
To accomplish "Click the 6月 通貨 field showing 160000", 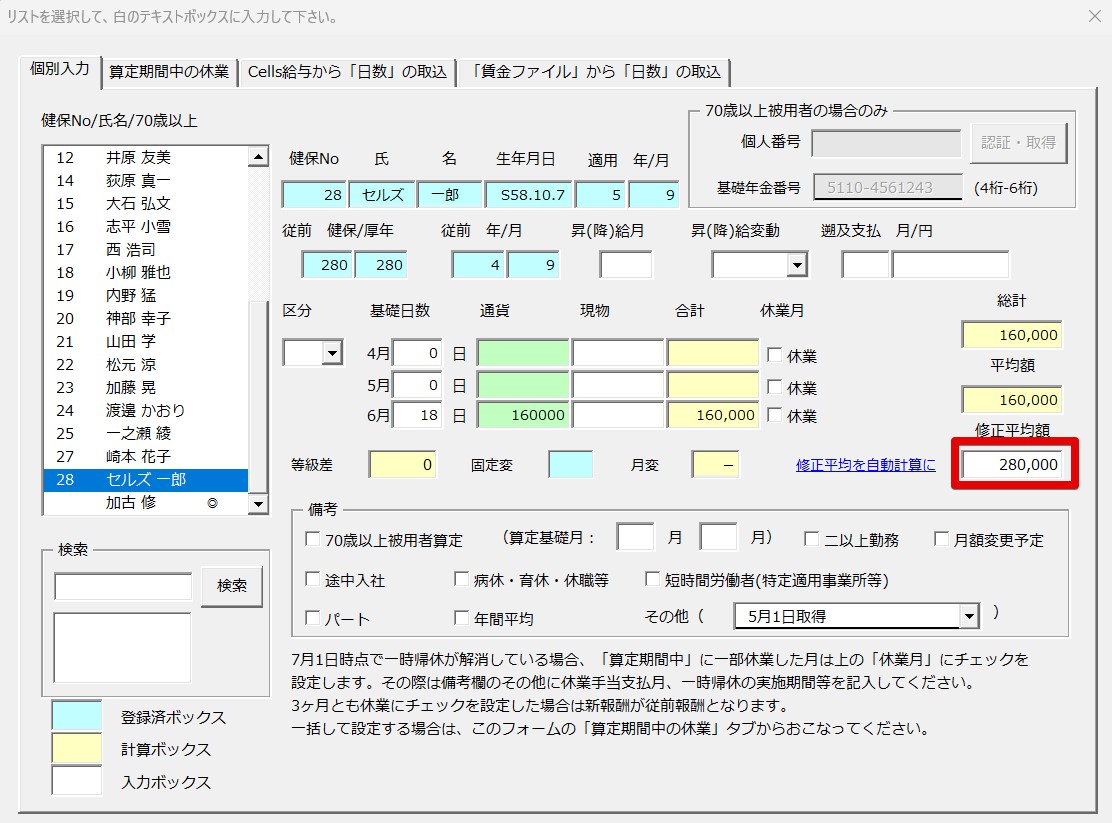I will coord(523,415).
